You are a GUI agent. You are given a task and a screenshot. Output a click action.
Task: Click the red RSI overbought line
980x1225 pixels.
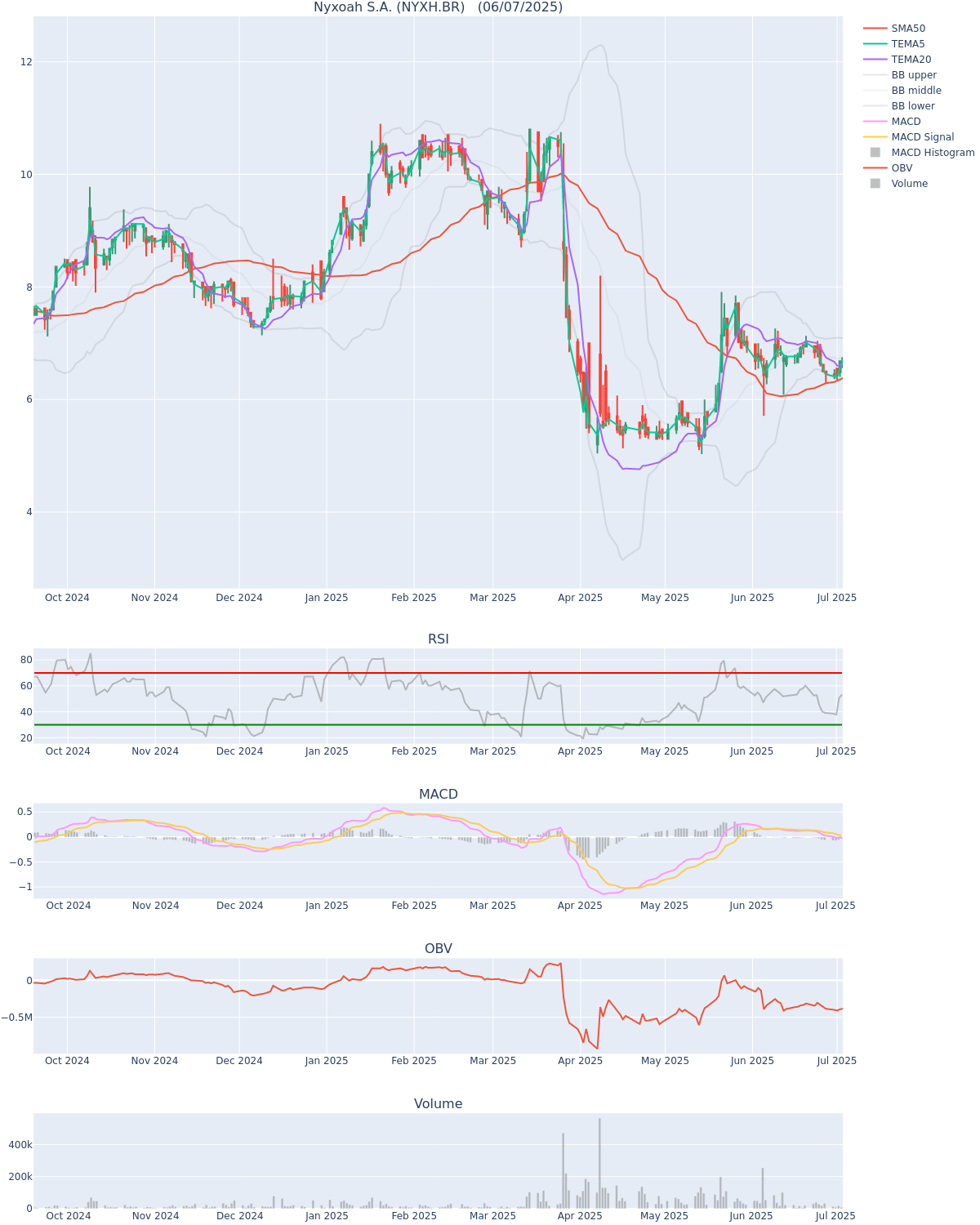(x=438, y=673)
